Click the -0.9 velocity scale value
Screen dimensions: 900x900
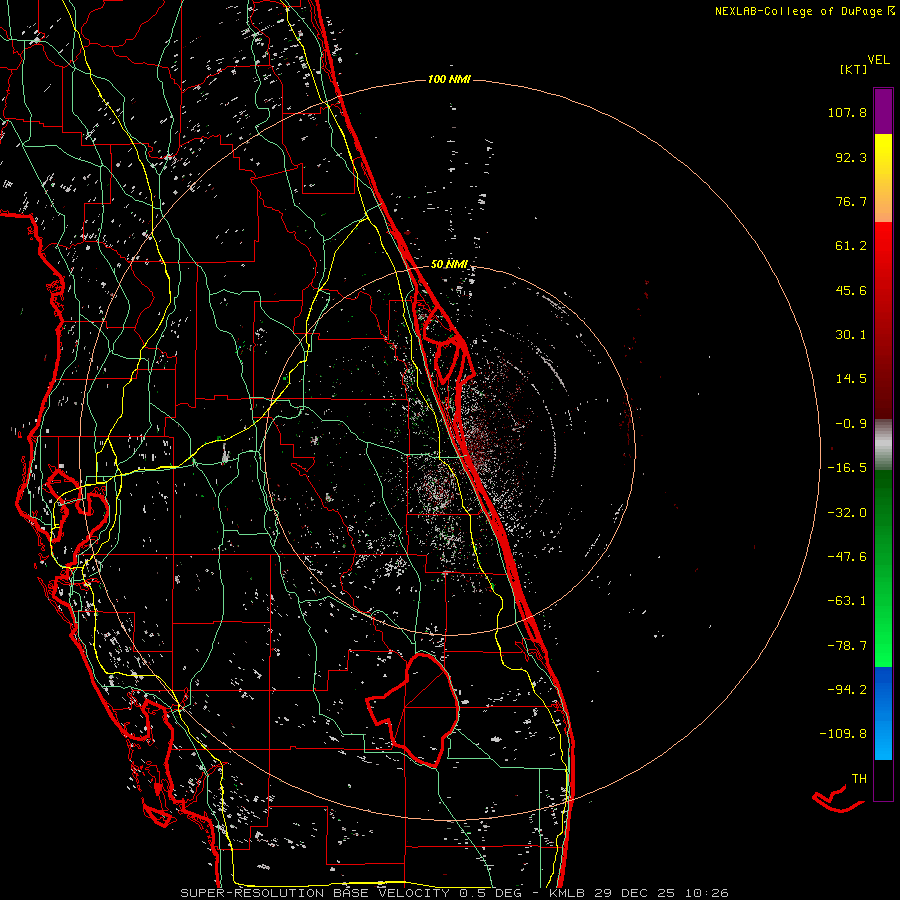851,424
